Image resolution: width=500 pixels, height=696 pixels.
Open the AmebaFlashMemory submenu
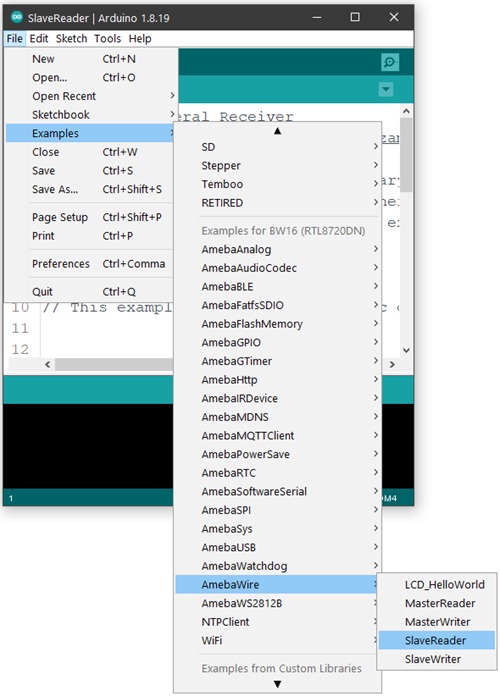point(278,324)
